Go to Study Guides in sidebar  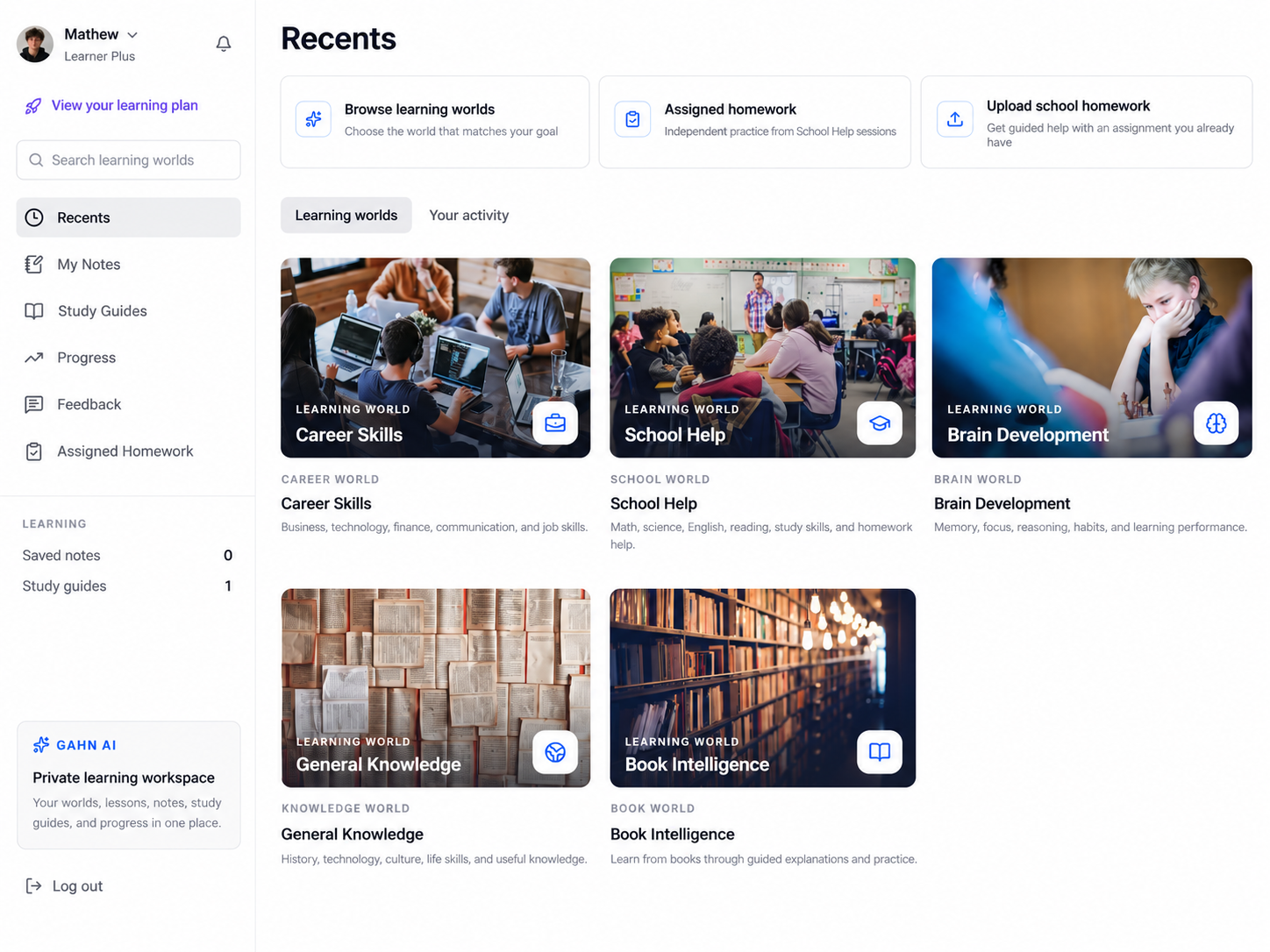129,311
